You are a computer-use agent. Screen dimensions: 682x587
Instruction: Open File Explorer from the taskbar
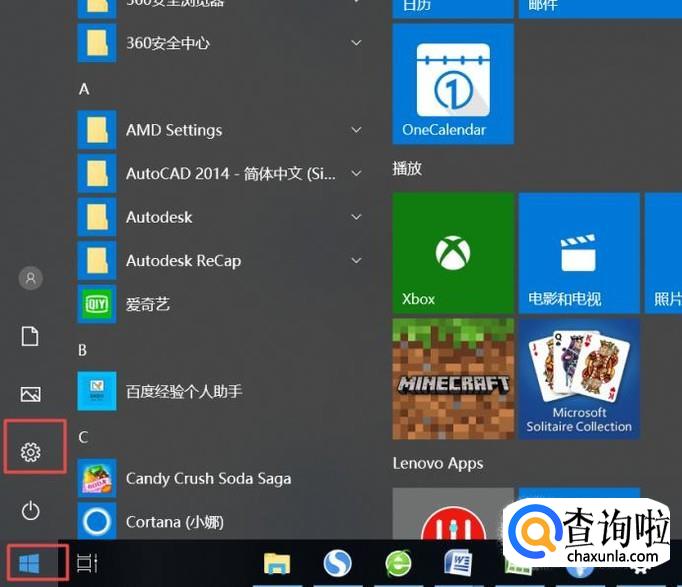click(277, 564)
